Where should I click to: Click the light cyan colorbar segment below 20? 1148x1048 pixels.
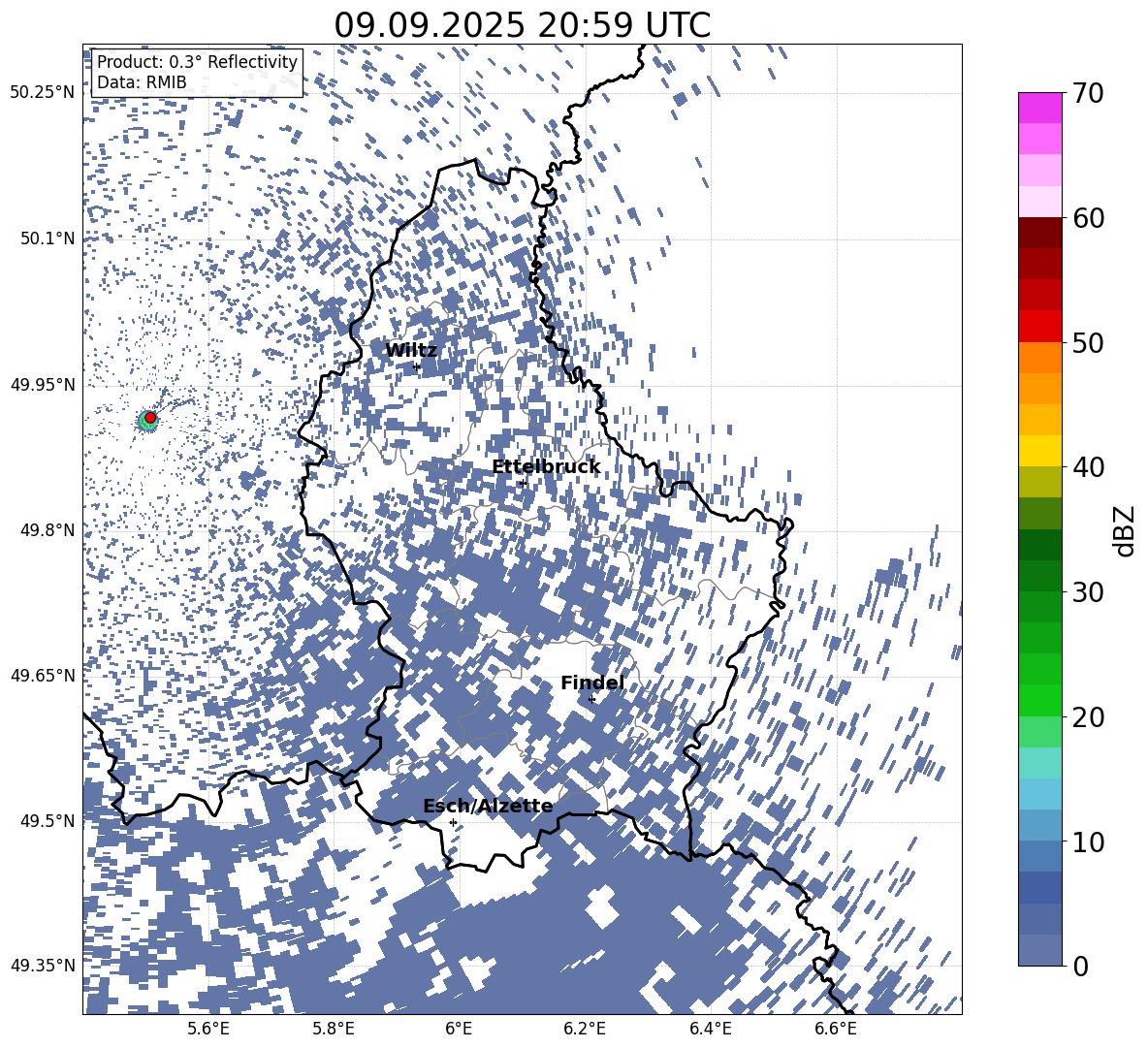(1039, 763)
